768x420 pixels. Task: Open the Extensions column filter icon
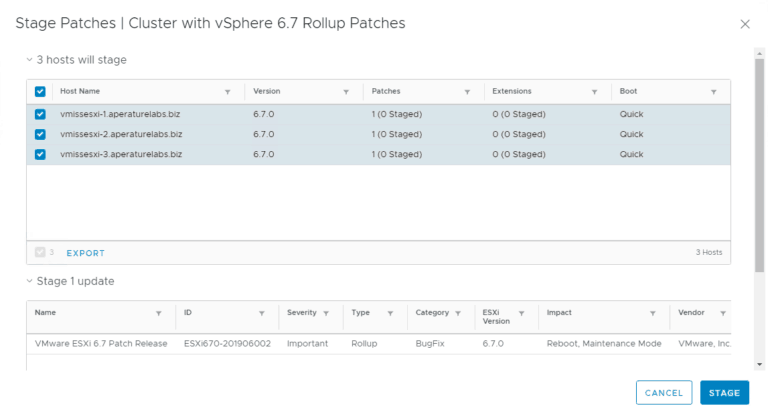pyautogui.click(x=595, y=92)
